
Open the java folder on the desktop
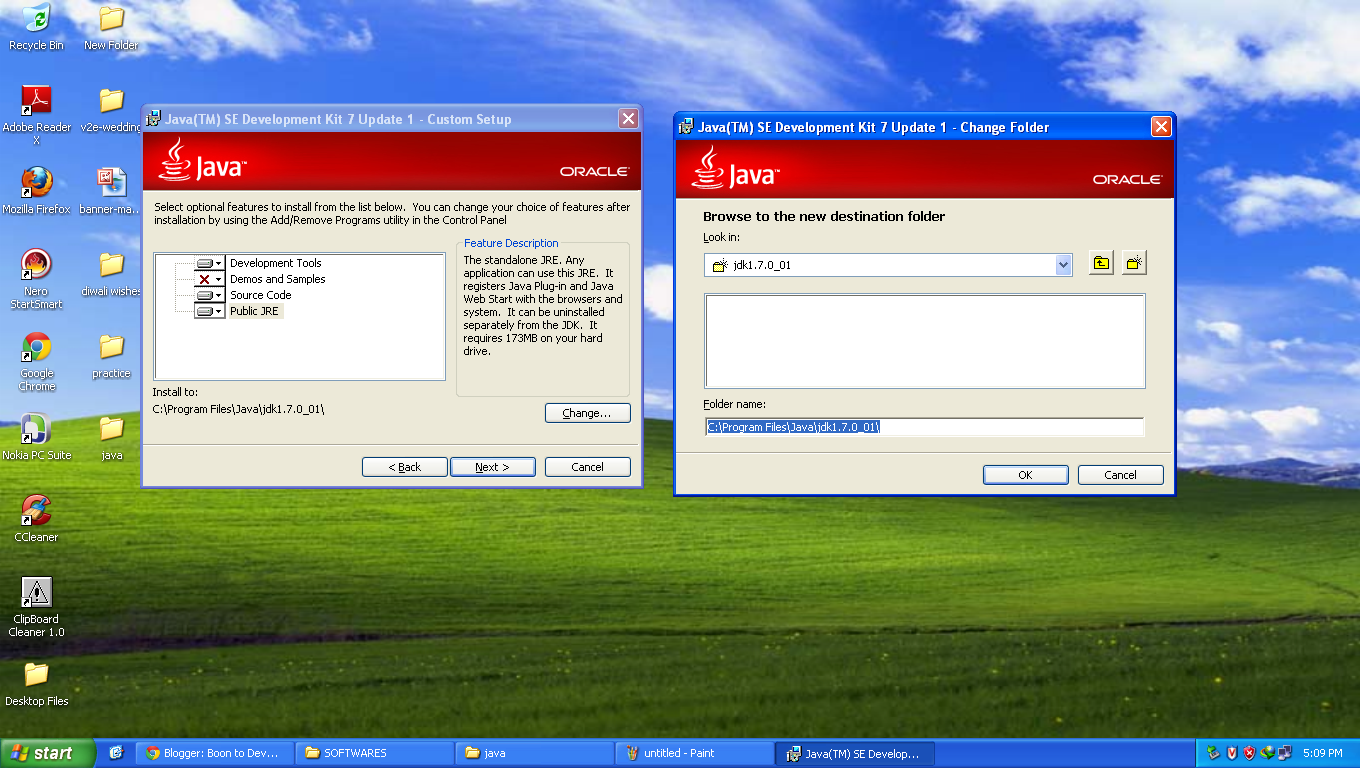111,437
